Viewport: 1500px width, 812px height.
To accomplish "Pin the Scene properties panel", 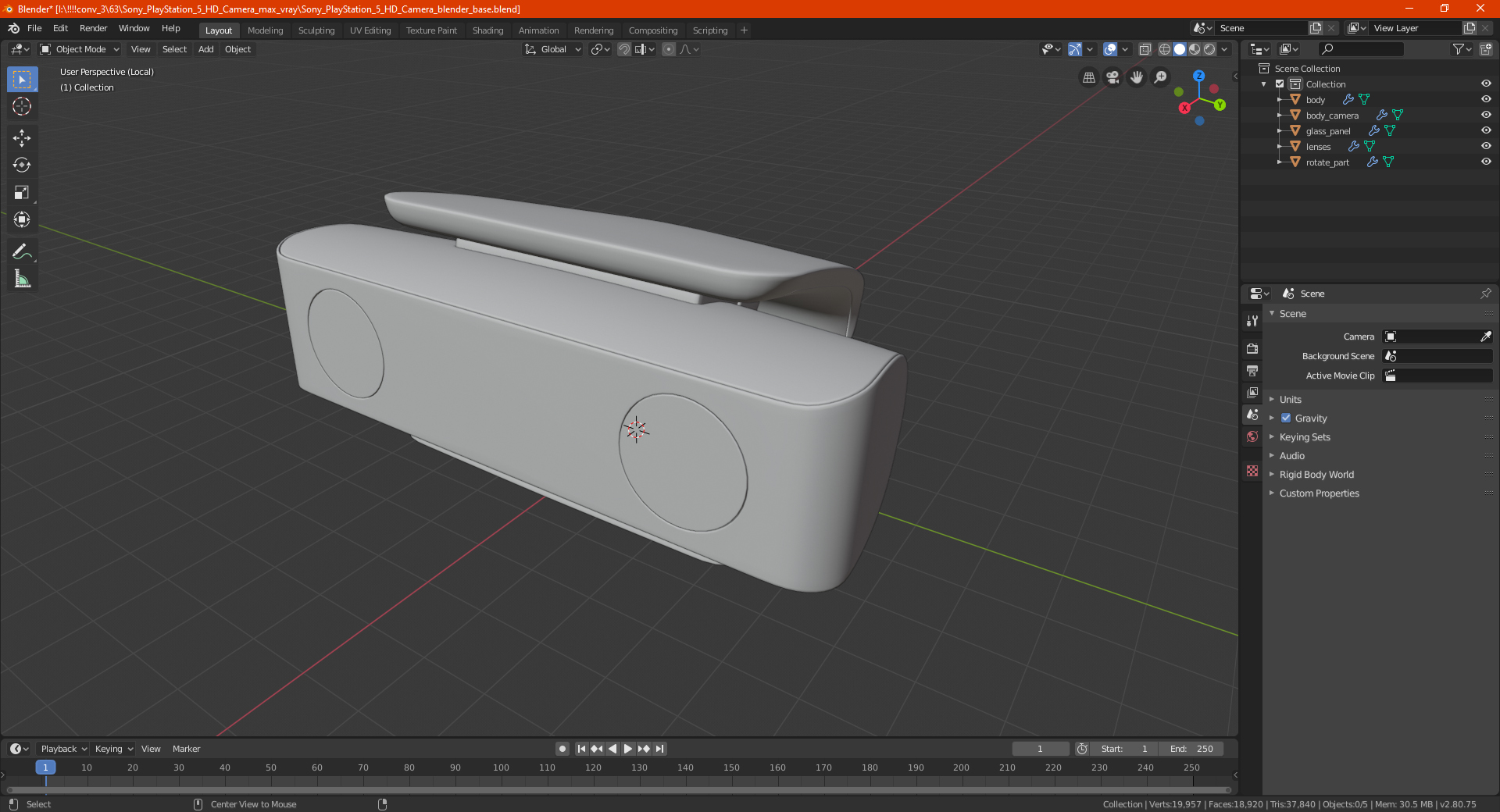I will 1485,294.
